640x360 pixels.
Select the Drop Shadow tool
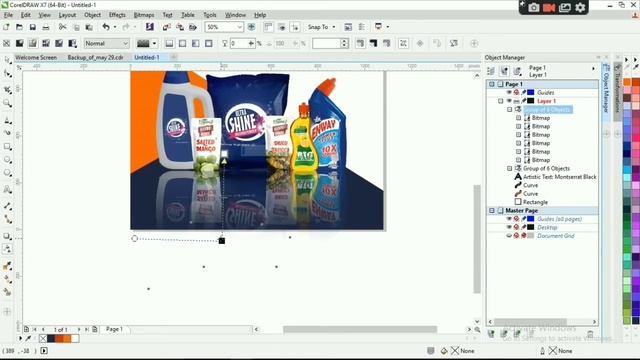pyautogui.click(x=7, y=236)
